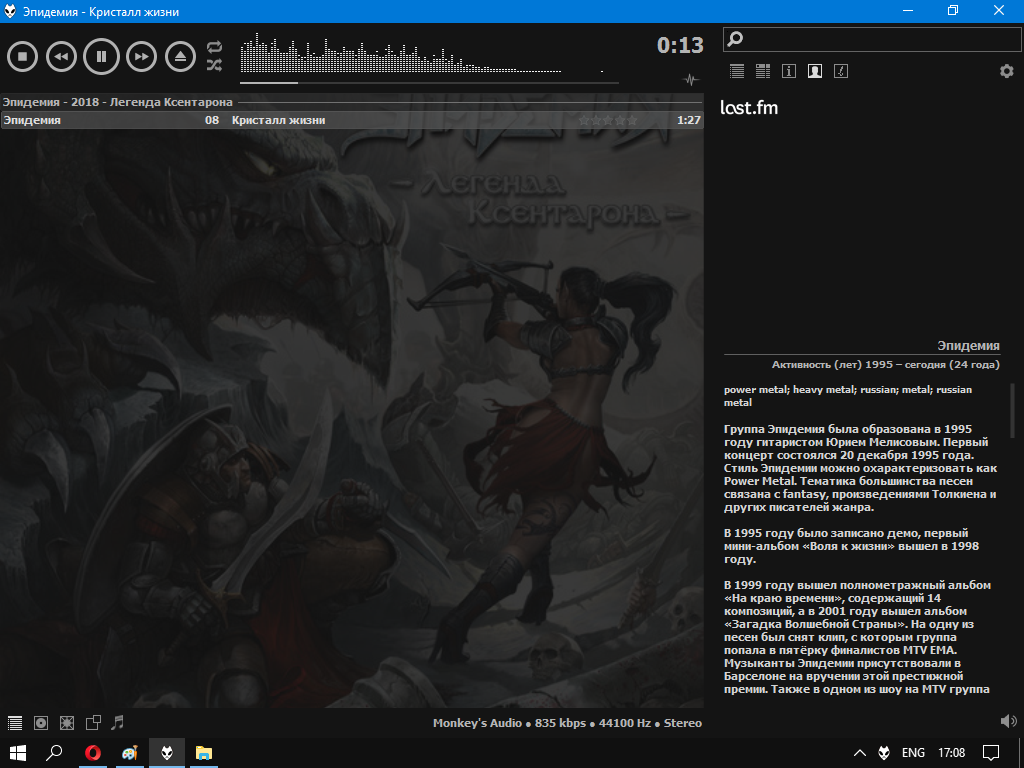Stop playback with the stop button
1024x768 pixels.
tap(22, 56)
